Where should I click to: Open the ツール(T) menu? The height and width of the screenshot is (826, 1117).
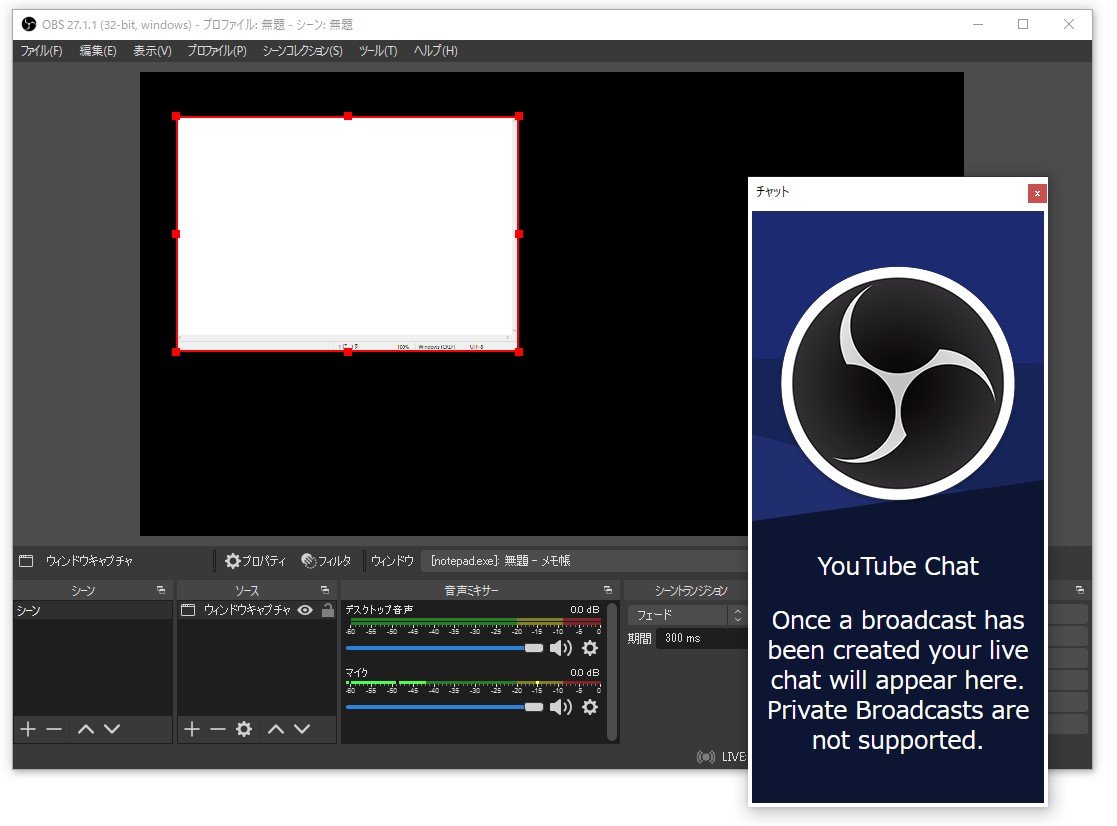point(378,51)
